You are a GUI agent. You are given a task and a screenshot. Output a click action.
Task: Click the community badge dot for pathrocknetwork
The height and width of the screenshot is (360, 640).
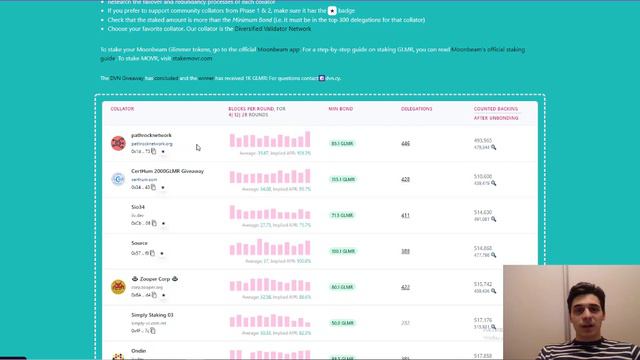click(x=163, y=152)
